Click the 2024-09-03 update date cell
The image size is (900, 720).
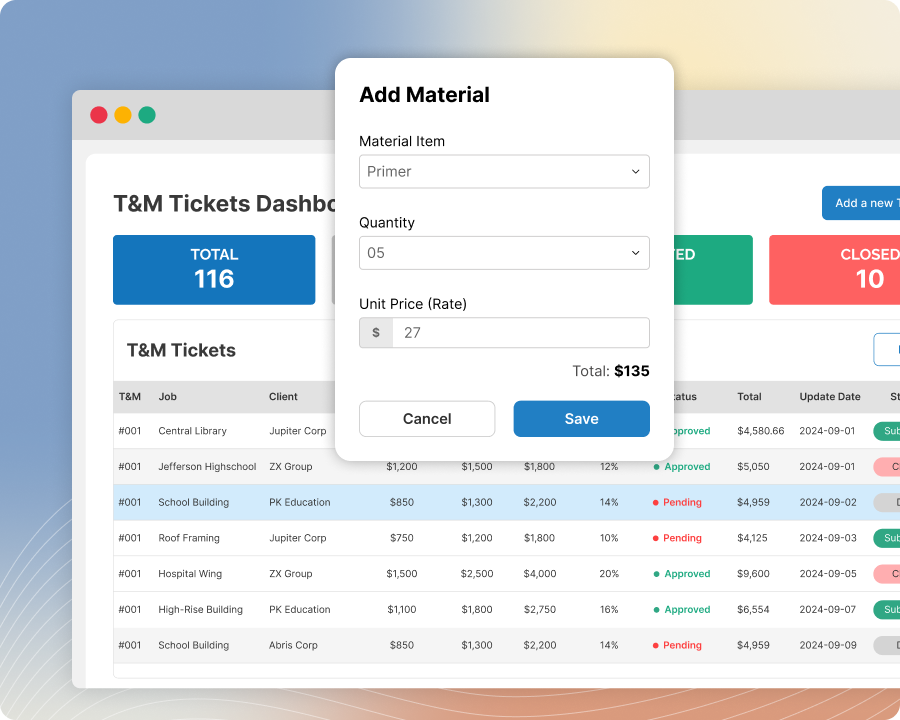coord(828,538)
